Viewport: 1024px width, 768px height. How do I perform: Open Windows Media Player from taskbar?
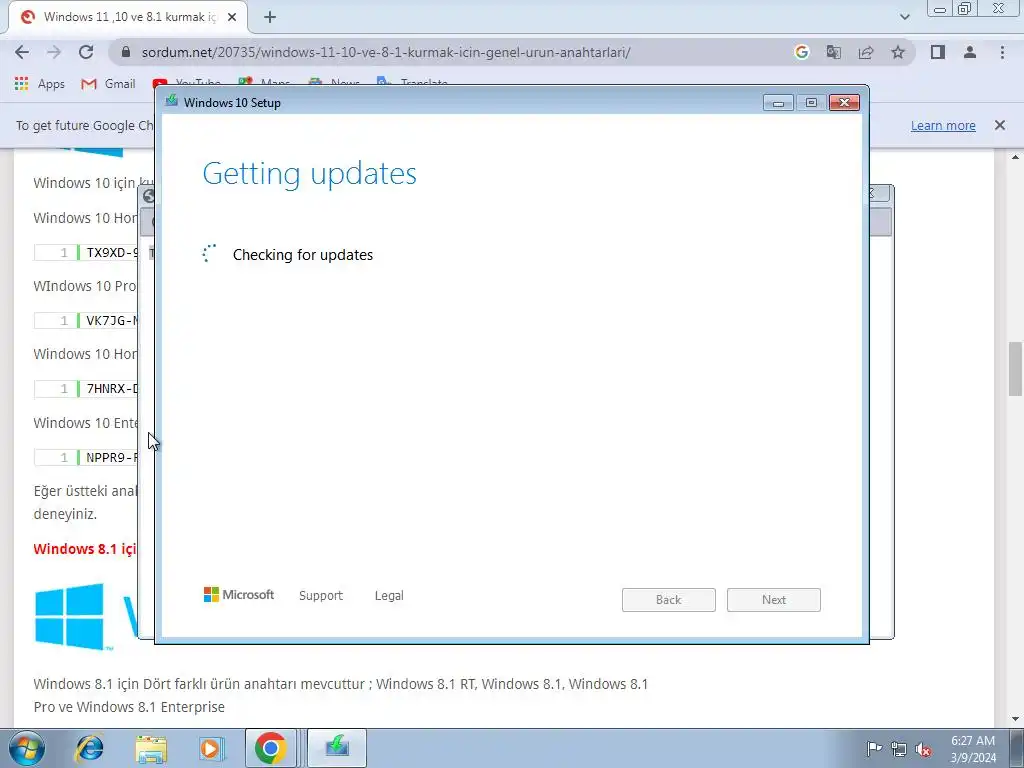tap(210, 748)
